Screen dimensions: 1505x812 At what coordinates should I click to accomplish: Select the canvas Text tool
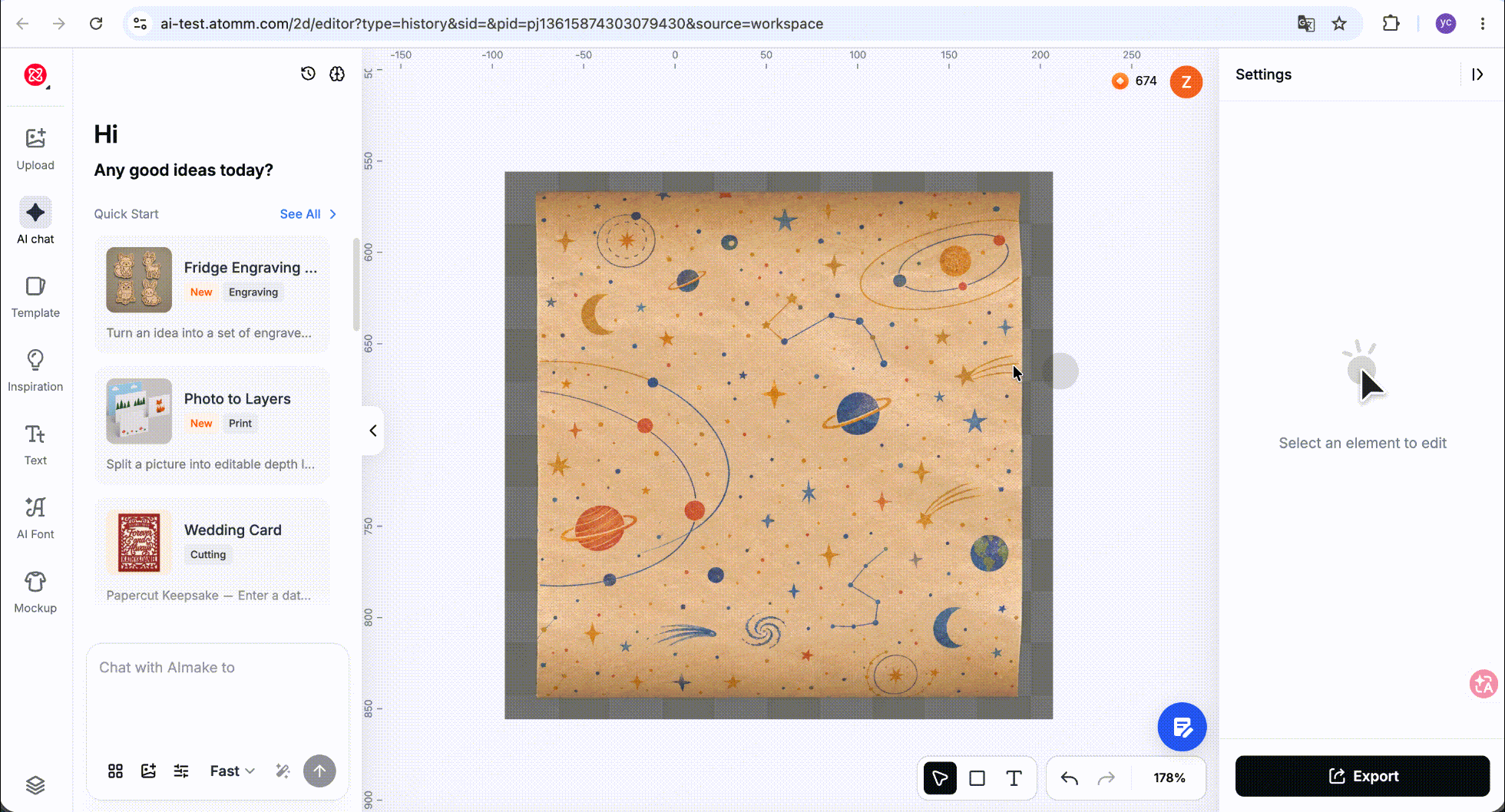click(x=1014, y=778)
